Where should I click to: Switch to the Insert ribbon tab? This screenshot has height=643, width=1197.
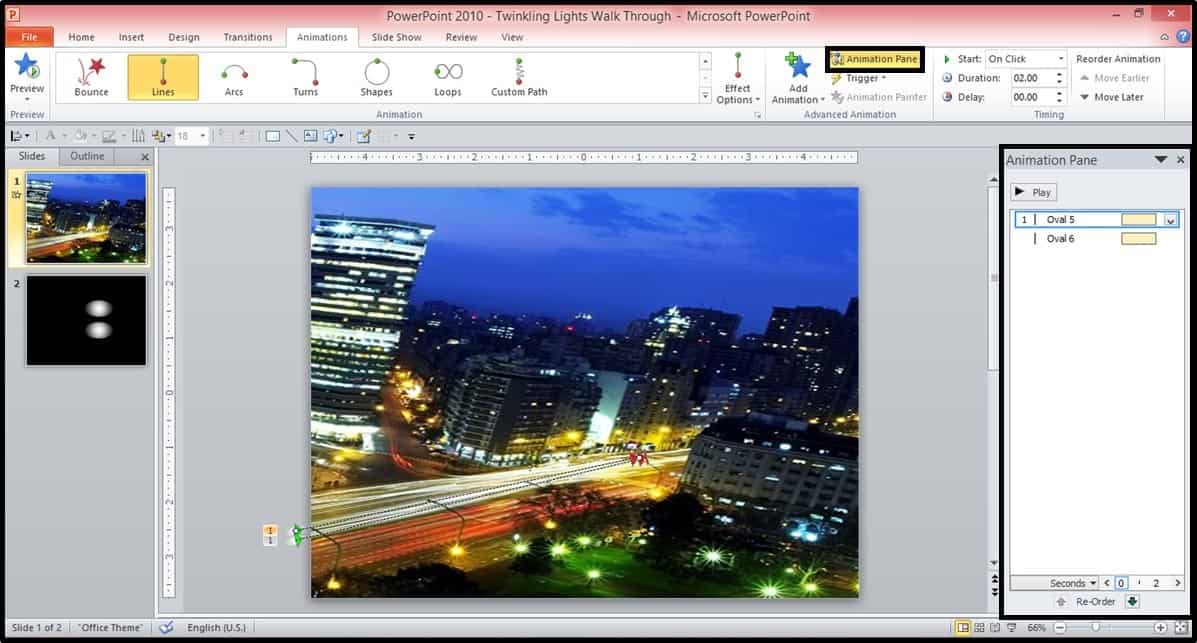[x=131, y=37]
